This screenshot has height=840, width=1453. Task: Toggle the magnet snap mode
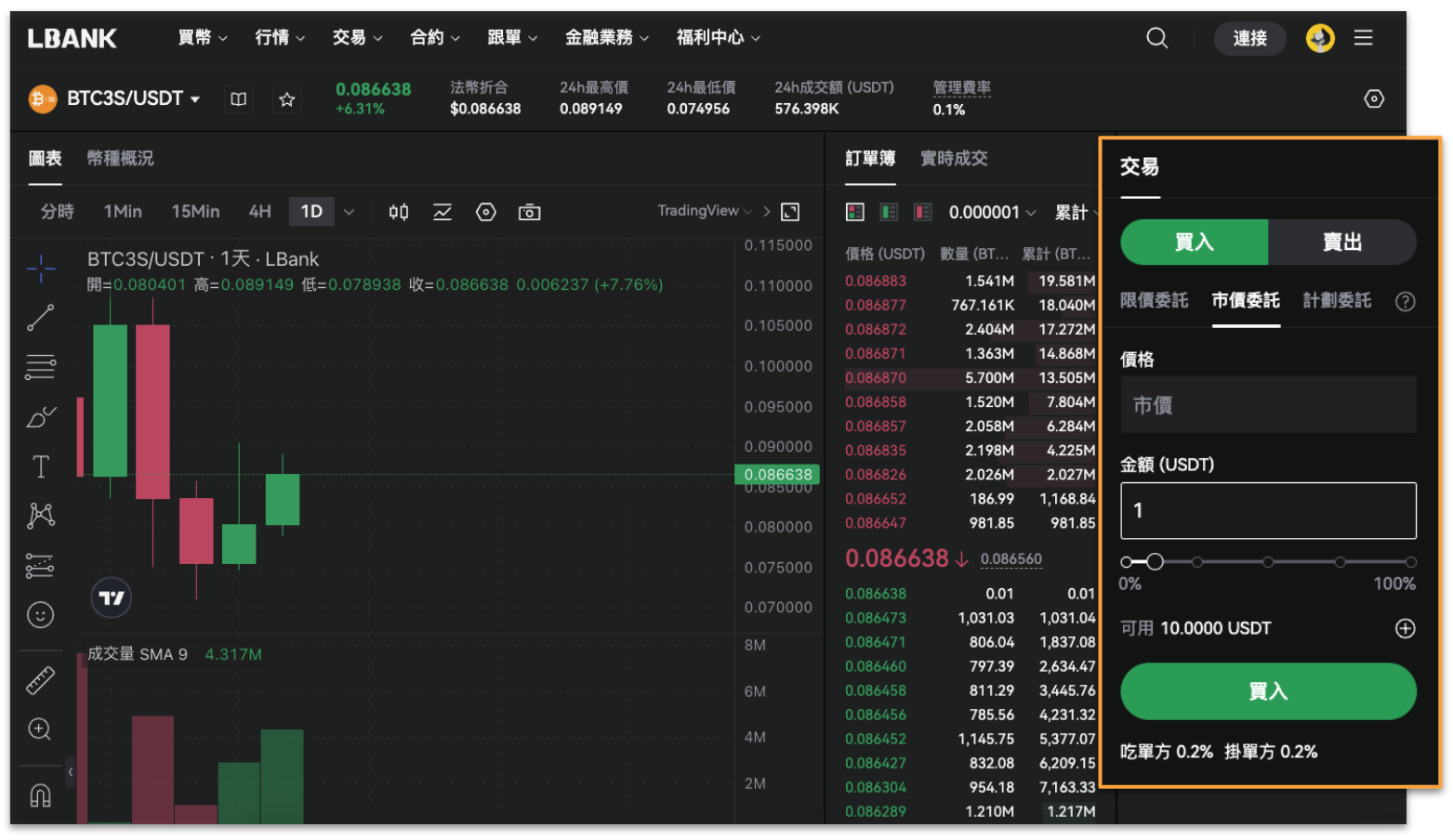click(41, 794)
